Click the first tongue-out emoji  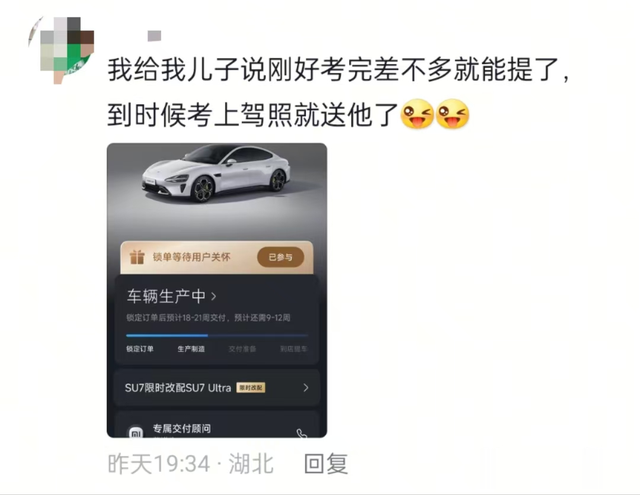coord(417,114)
